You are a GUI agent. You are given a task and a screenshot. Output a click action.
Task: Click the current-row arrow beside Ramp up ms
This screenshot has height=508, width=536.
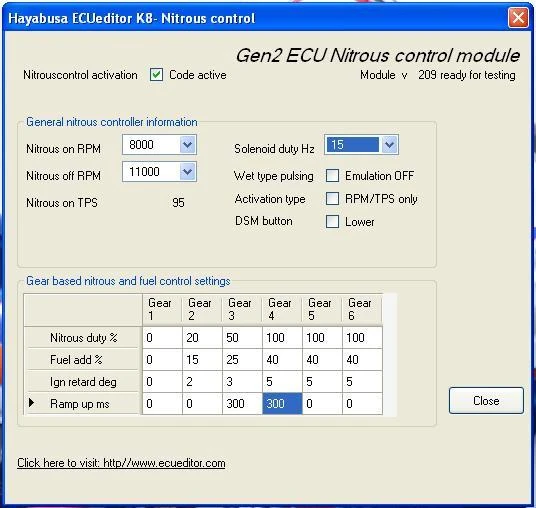(31, 402)
